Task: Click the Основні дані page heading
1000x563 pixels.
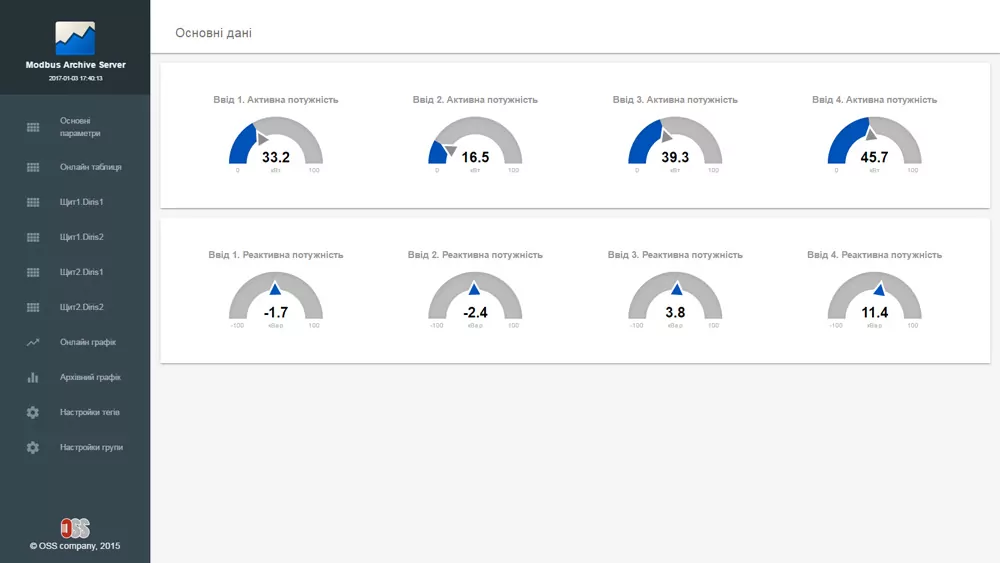Action: pyautogui.click(x=214, y=33)
